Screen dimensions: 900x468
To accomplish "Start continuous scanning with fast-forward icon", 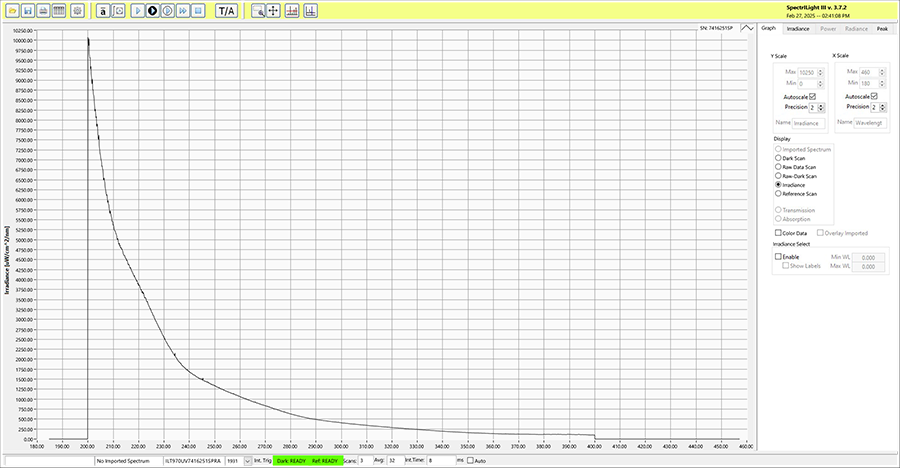I will (183, 11).
